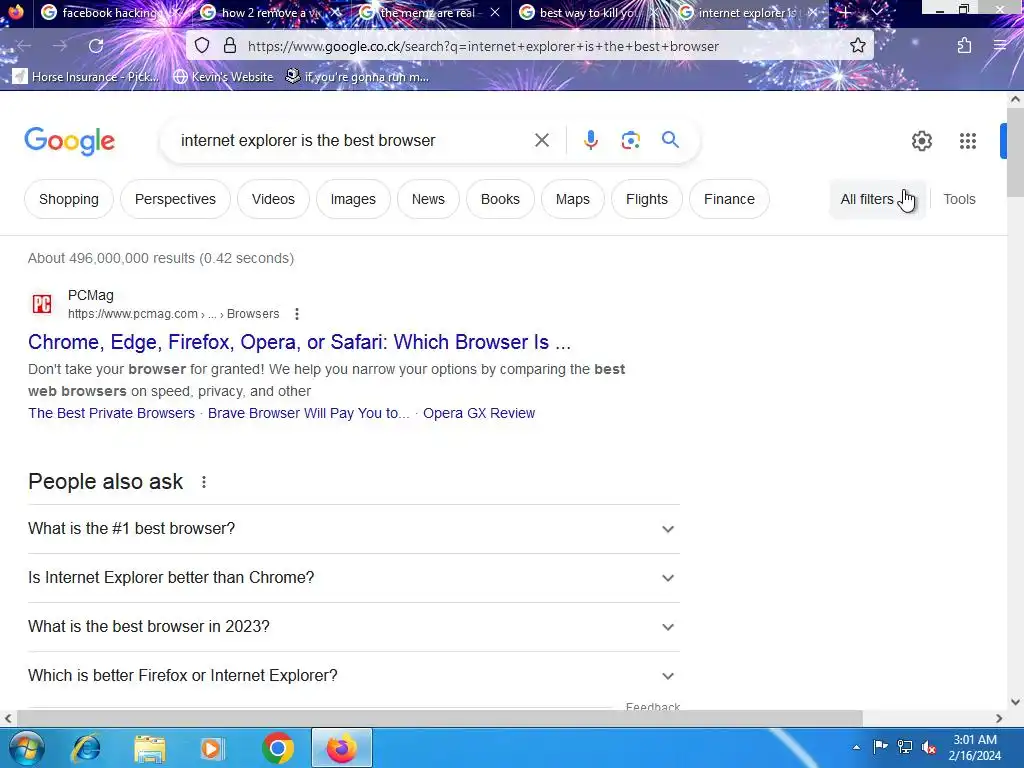Click the PCMag favicon
Viewport: 1024px width, 768px height.
click(42, 304)
